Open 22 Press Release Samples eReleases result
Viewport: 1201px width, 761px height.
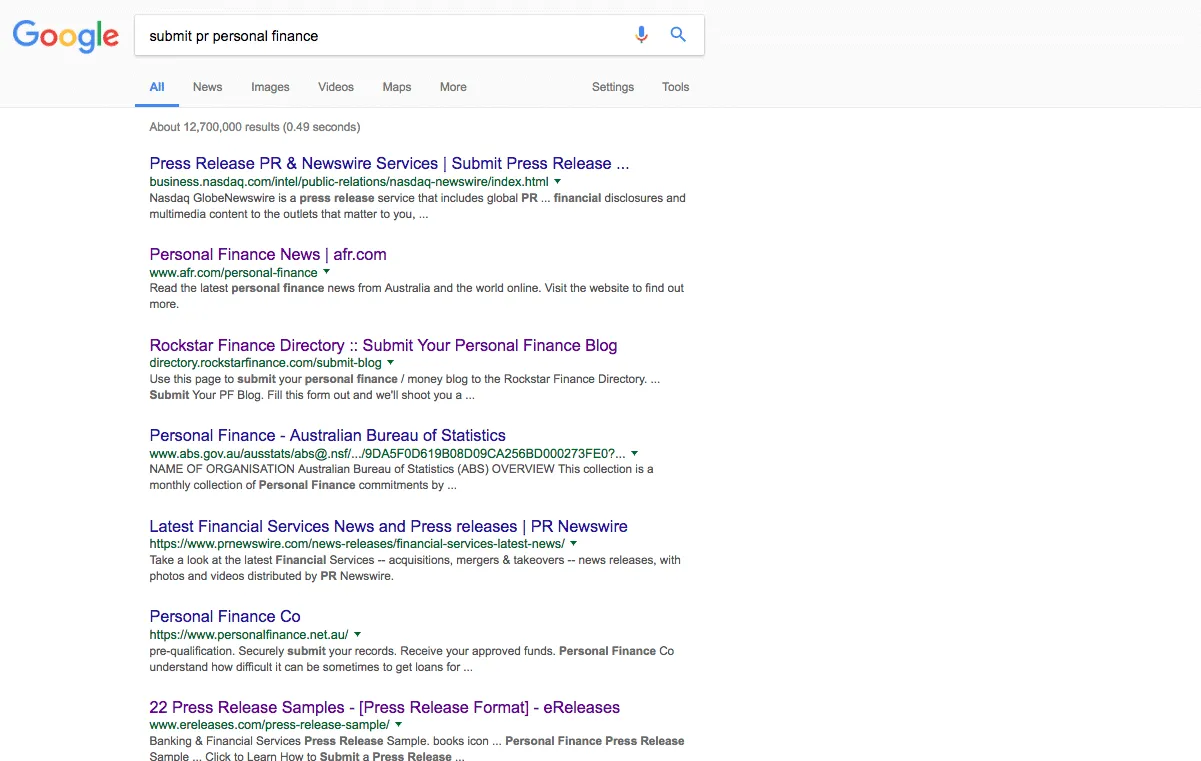(384, 707)
